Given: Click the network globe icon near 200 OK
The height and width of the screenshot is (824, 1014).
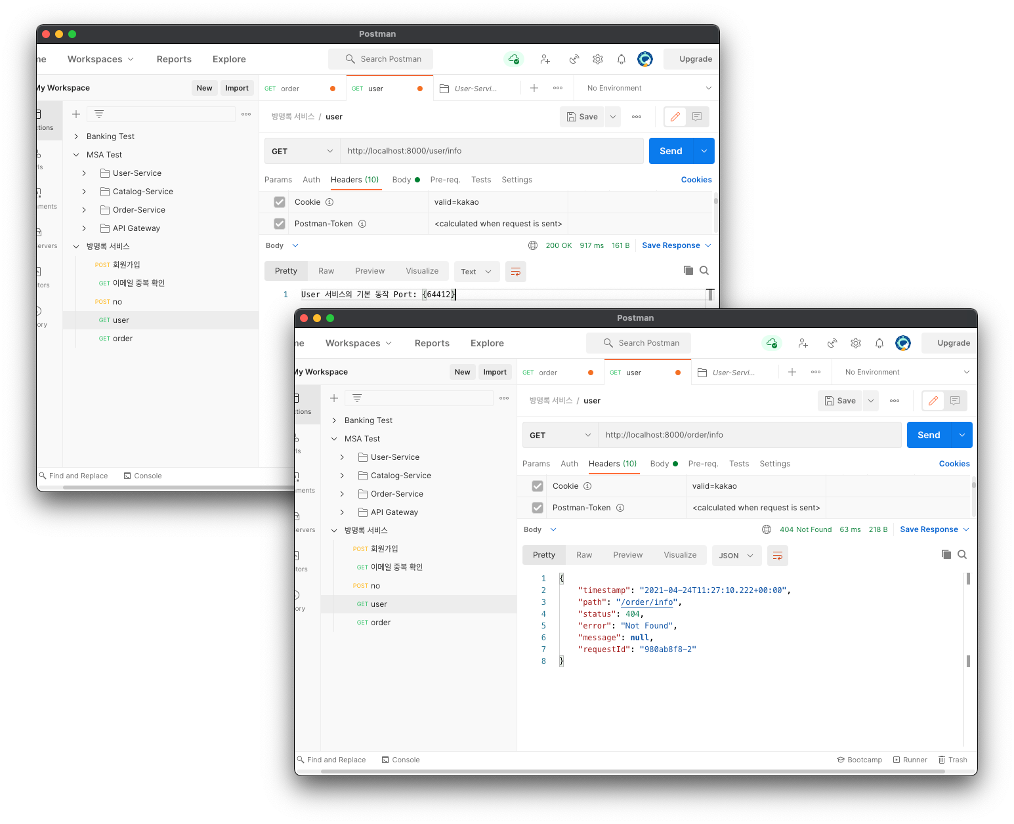Looking at the screenshot, I should tap(533, 245).
